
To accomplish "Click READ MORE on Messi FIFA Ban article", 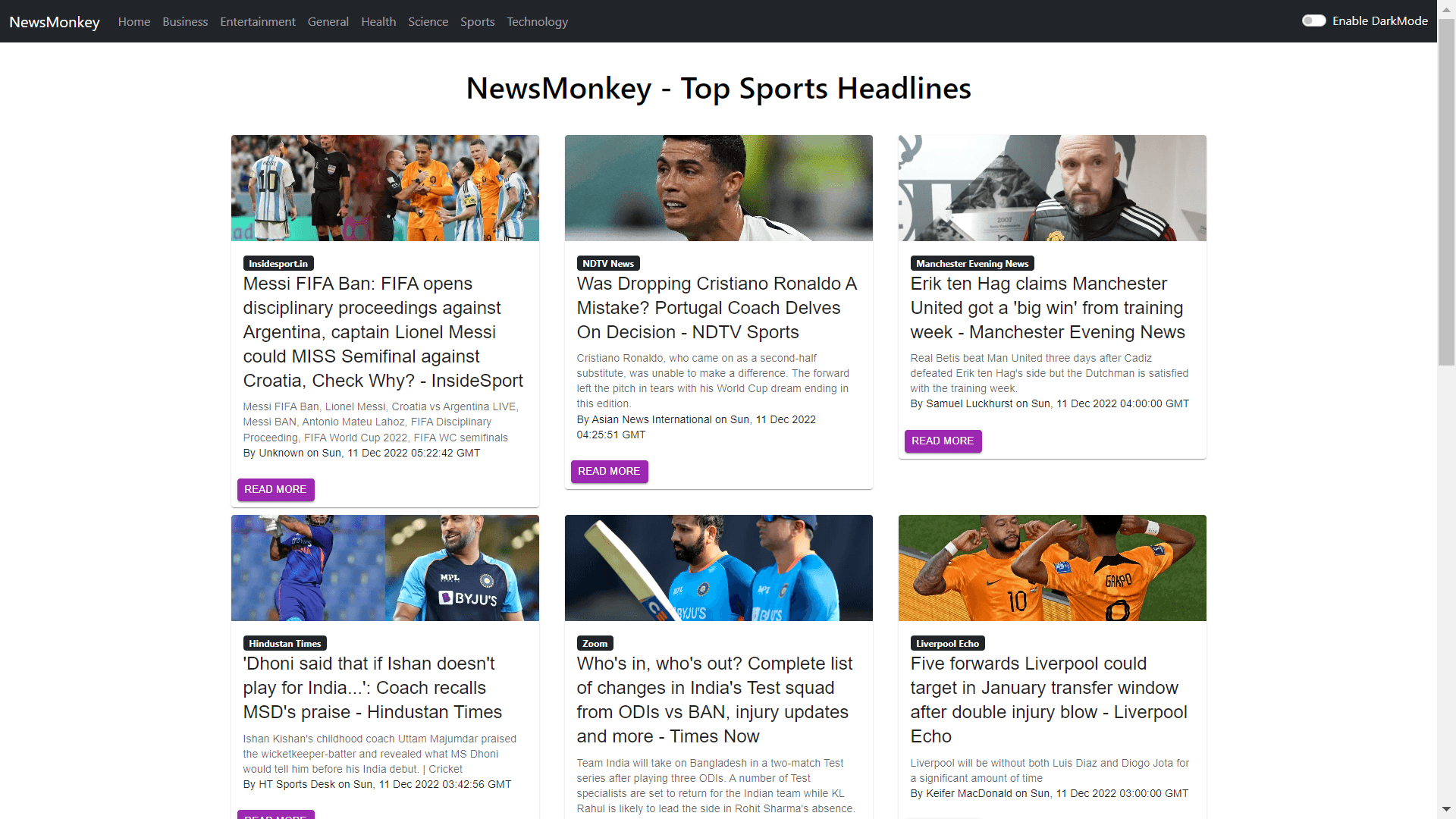I will click(x=275, y=489).
